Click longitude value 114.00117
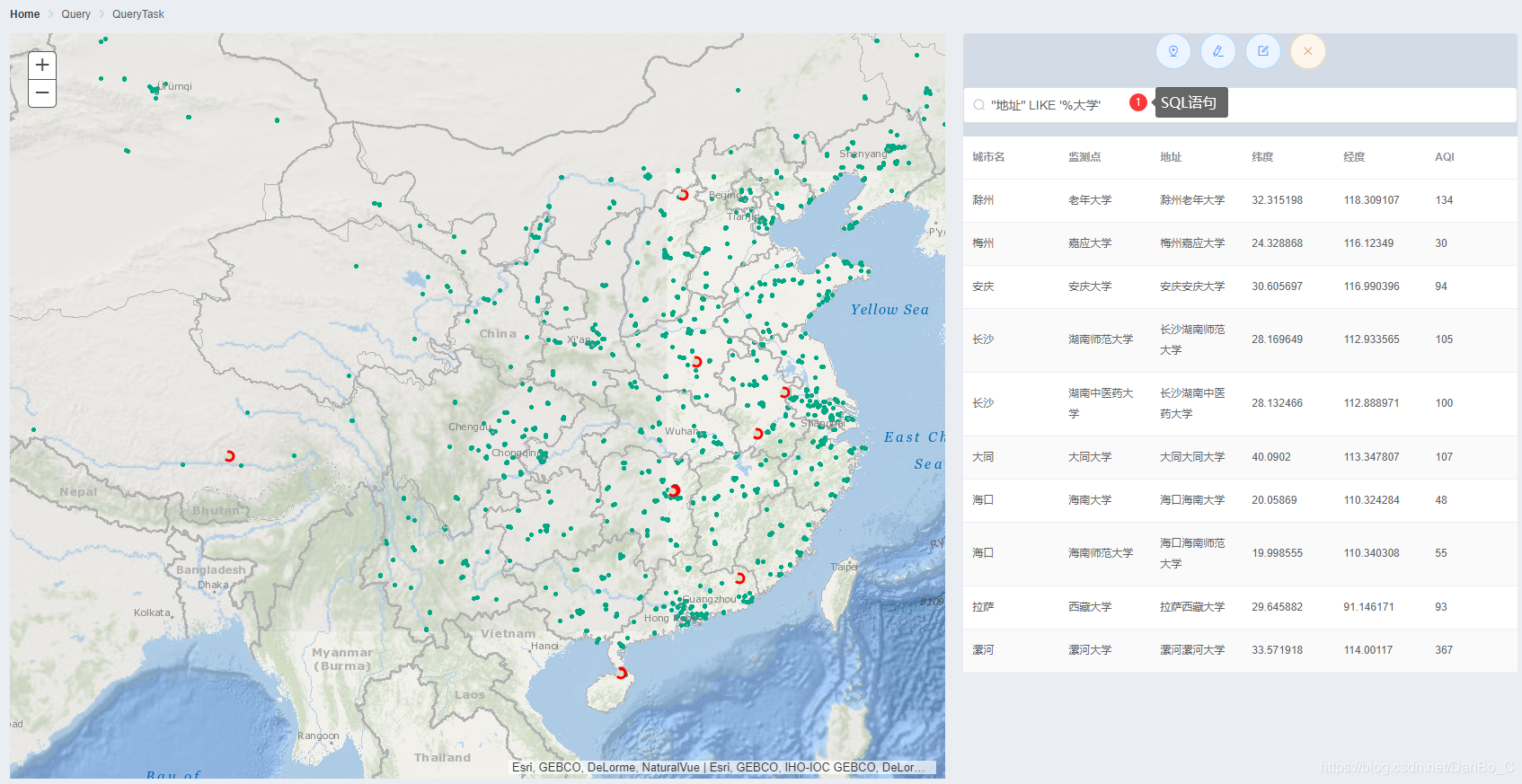This screenshot has width=1522, height=784. tap(1367, 650)
